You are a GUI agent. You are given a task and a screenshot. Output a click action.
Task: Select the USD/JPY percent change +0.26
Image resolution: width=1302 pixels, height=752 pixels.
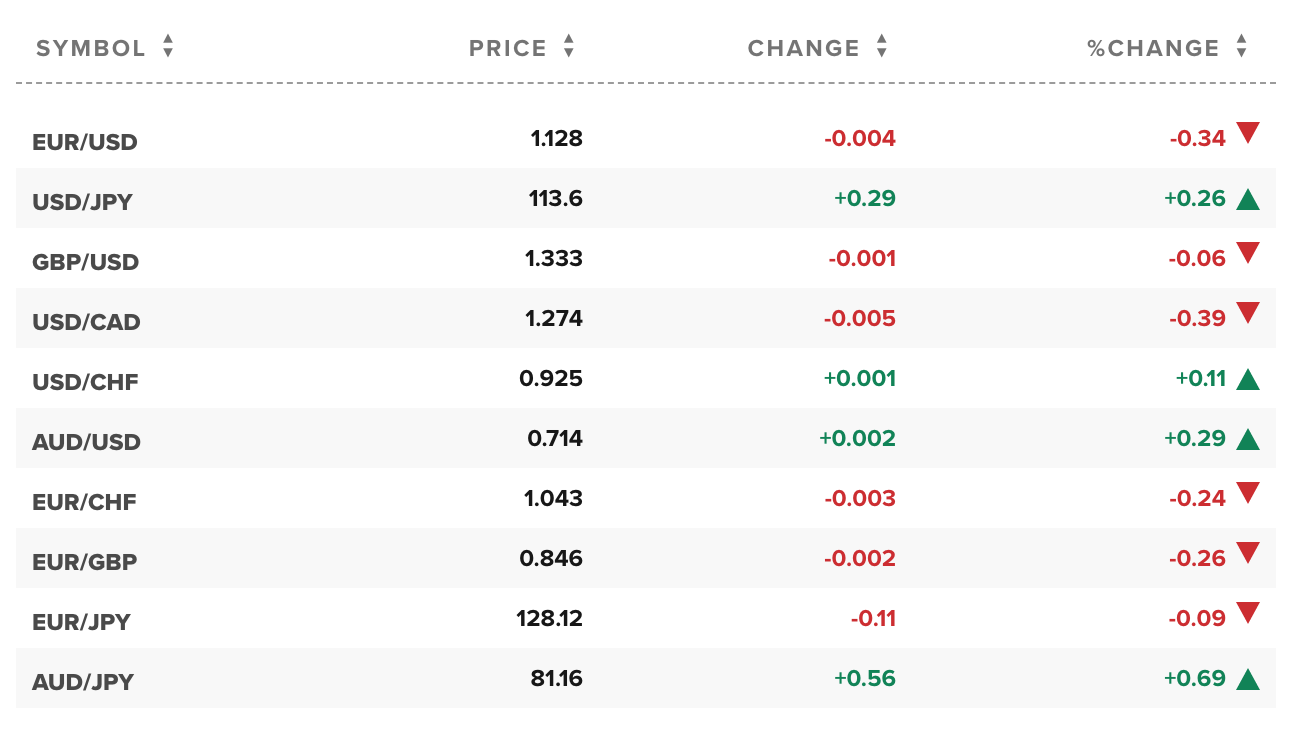(1194, 199)
